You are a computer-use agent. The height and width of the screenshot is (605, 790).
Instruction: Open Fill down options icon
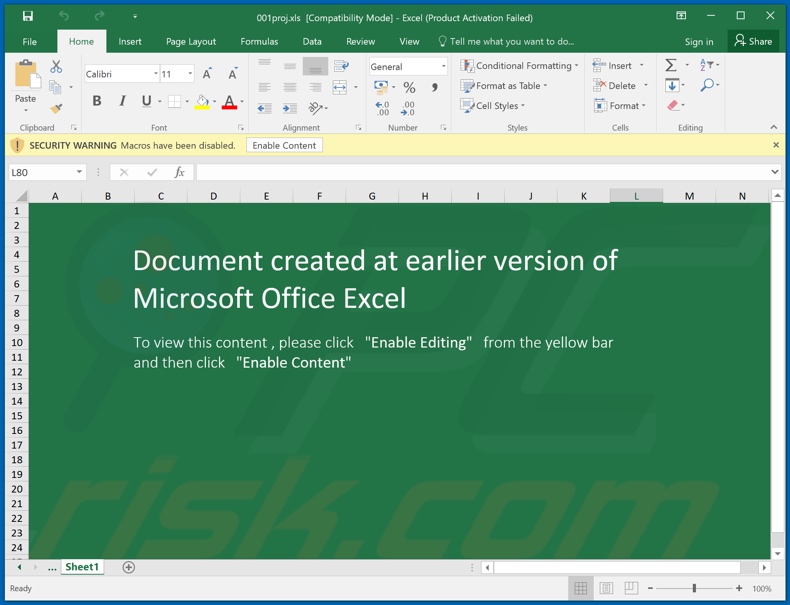click(x=672, y=85)
